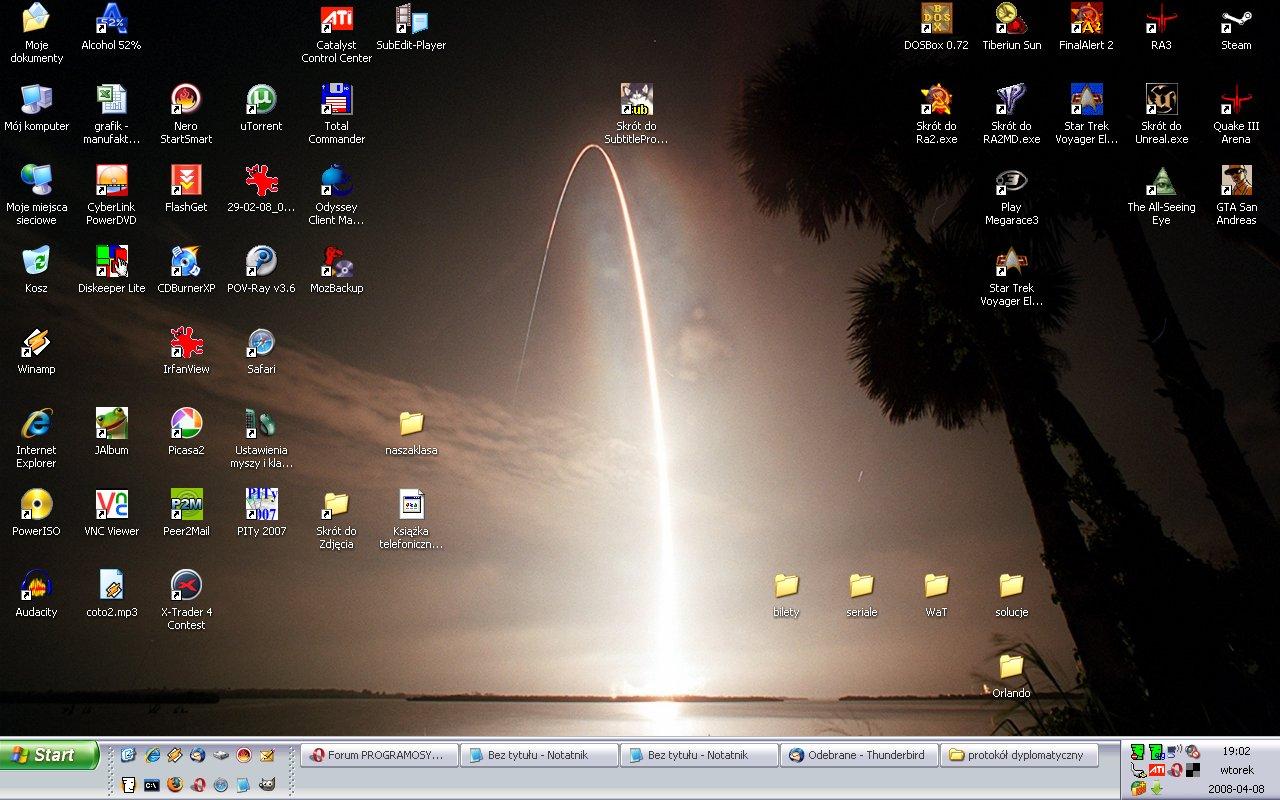Select the GTA San Andreas icon
The image size is (1280, 800).
pos(1236,195)
